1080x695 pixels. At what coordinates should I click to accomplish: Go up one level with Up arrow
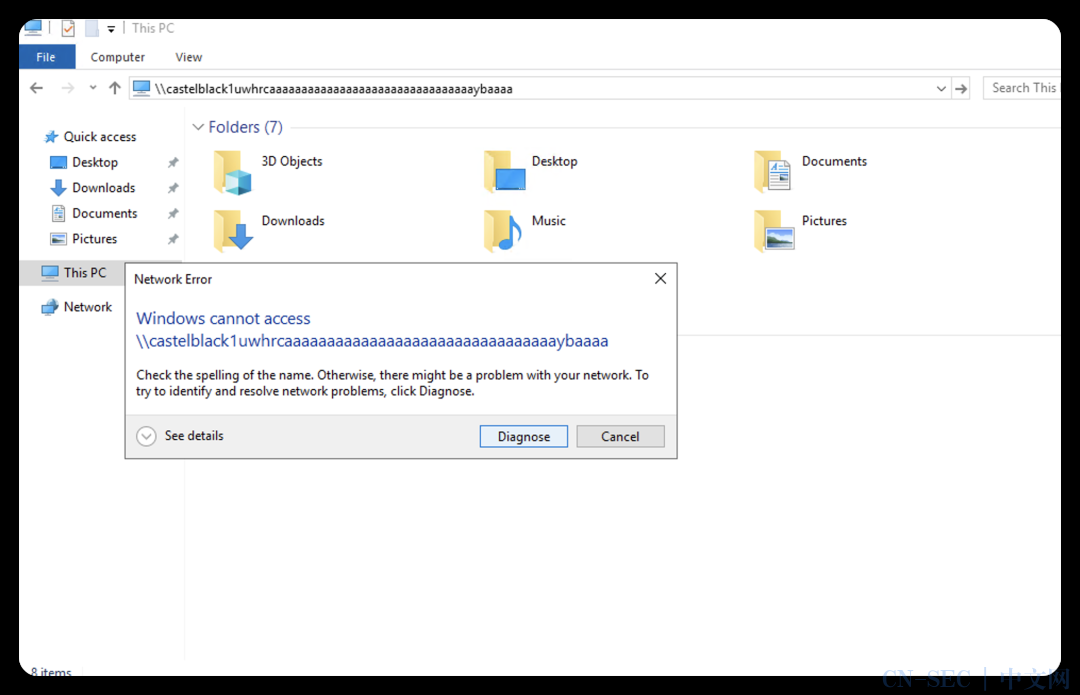(x=115, y=88)
